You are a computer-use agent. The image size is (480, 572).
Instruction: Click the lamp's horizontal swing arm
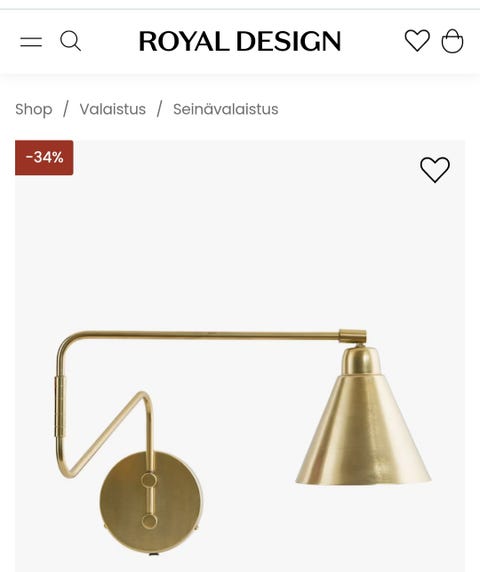pos(204,335)
